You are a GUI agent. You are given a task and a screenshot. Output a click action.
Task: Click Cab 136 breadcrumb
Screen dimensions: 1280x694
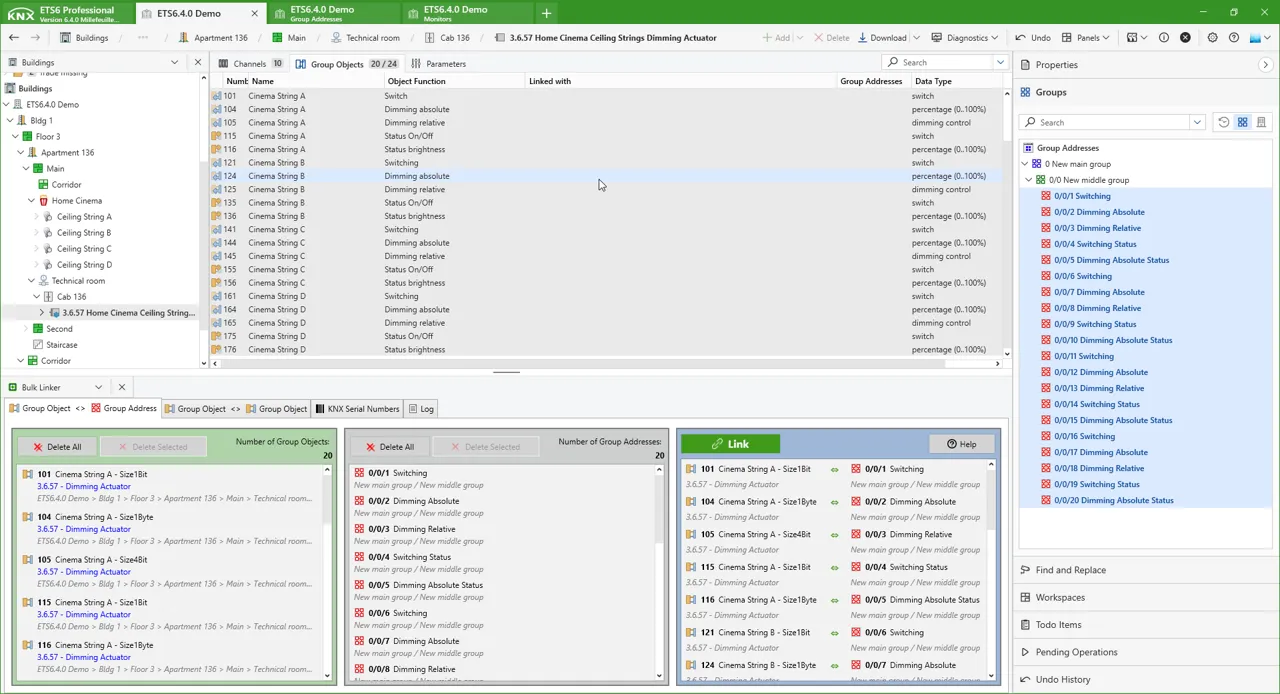[x=447, y=37]
